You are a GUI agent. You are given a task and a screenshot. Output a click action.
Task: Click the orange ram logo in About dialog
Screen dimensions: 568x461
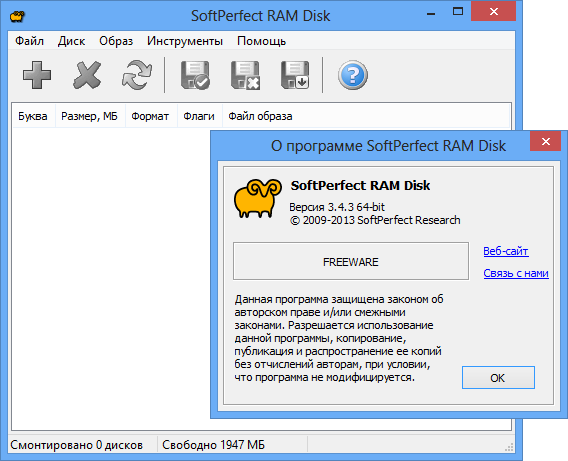[258, 198]
